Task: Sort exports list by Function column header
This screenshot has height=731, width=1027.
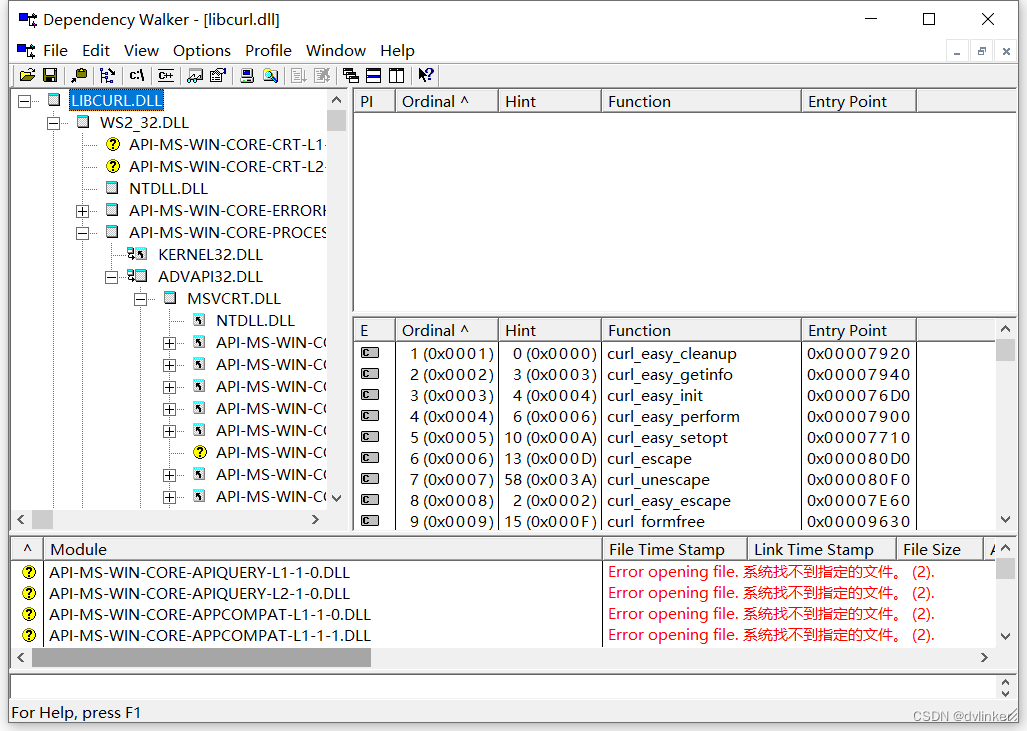Action: [701, 330]
